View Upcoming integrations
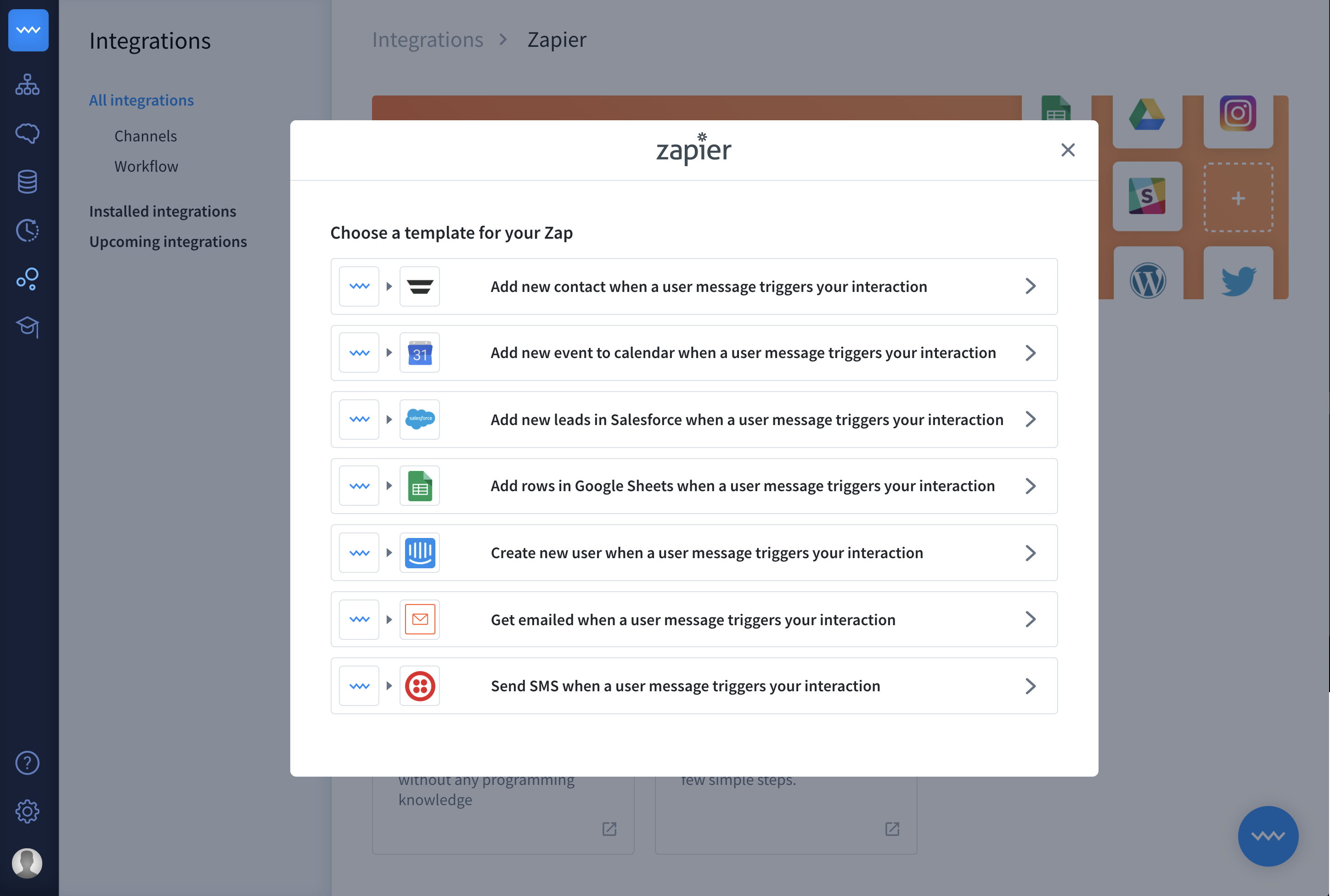The image size is (1330, 896). [168, 241]
